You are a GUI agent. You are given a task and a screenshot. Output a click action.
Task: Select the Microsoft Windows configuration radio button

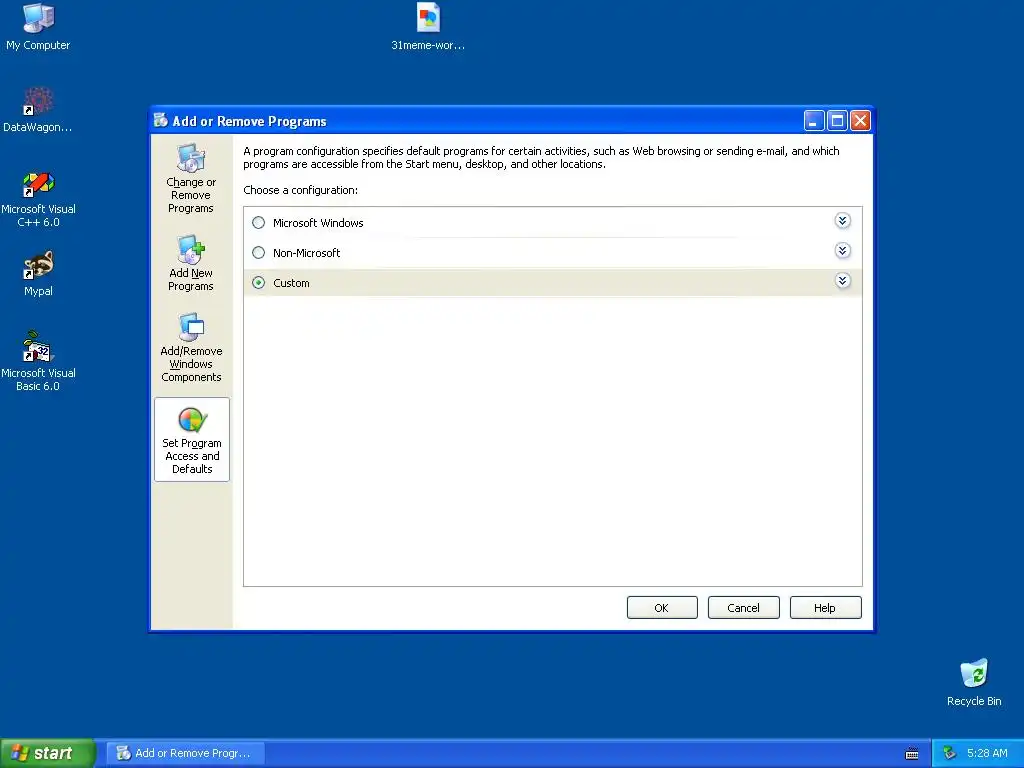coord(259,223)
